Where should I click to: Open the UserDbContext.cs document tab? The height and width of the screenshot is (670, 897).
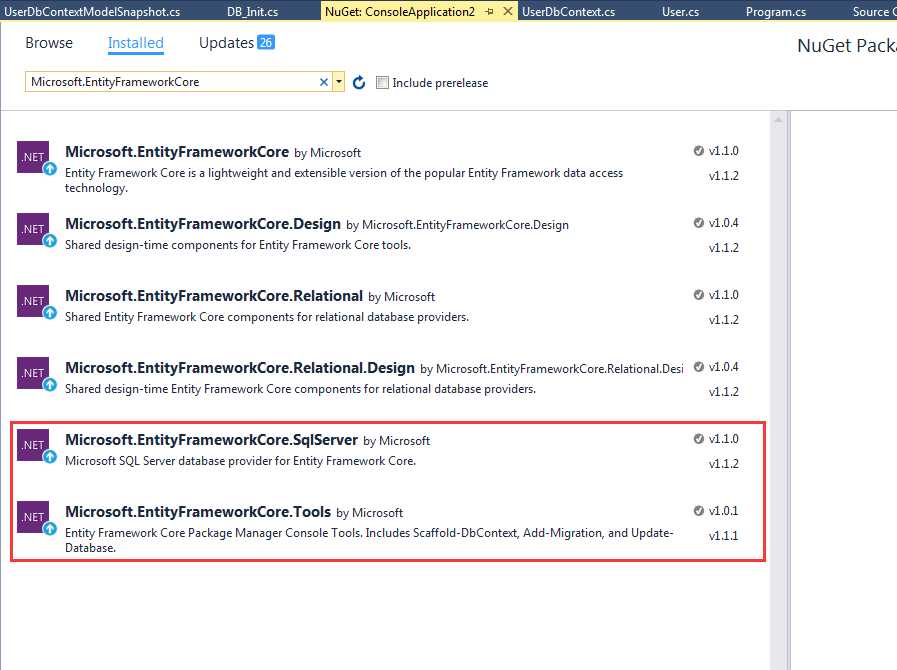(569, 11)
